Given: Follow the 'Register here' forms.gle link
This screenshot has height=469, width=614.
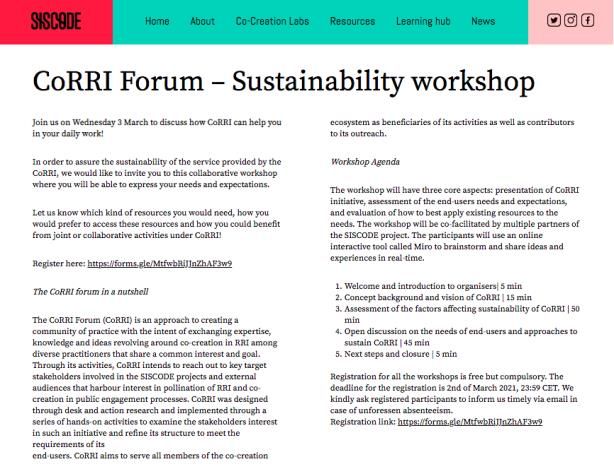Looking at the screenshot, I should tap(160, 263).
